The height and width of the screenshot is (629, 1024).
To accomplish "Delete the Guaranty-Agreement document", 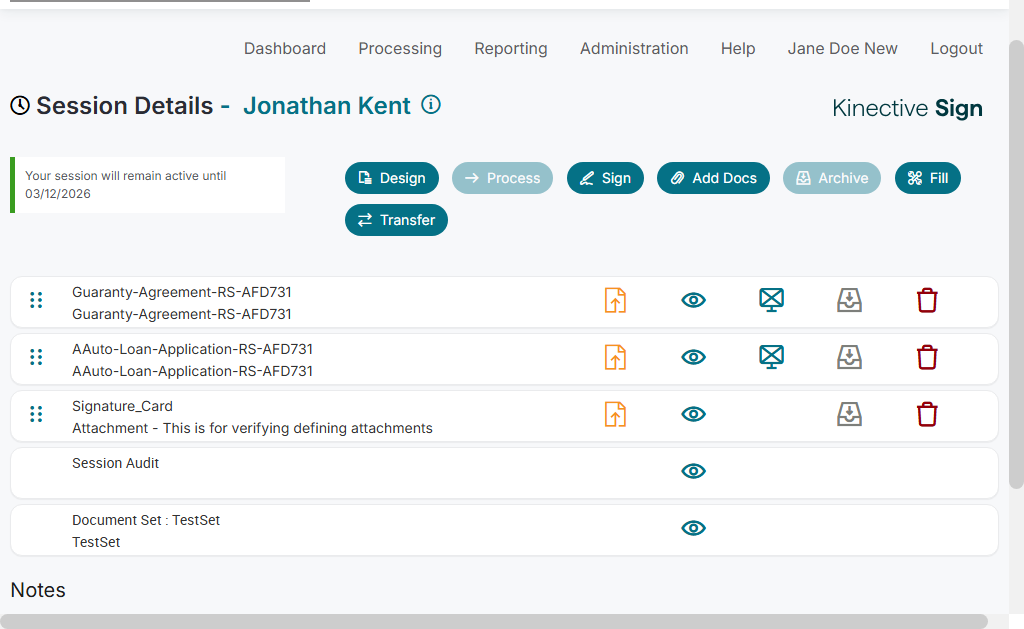I will point(927,300).
